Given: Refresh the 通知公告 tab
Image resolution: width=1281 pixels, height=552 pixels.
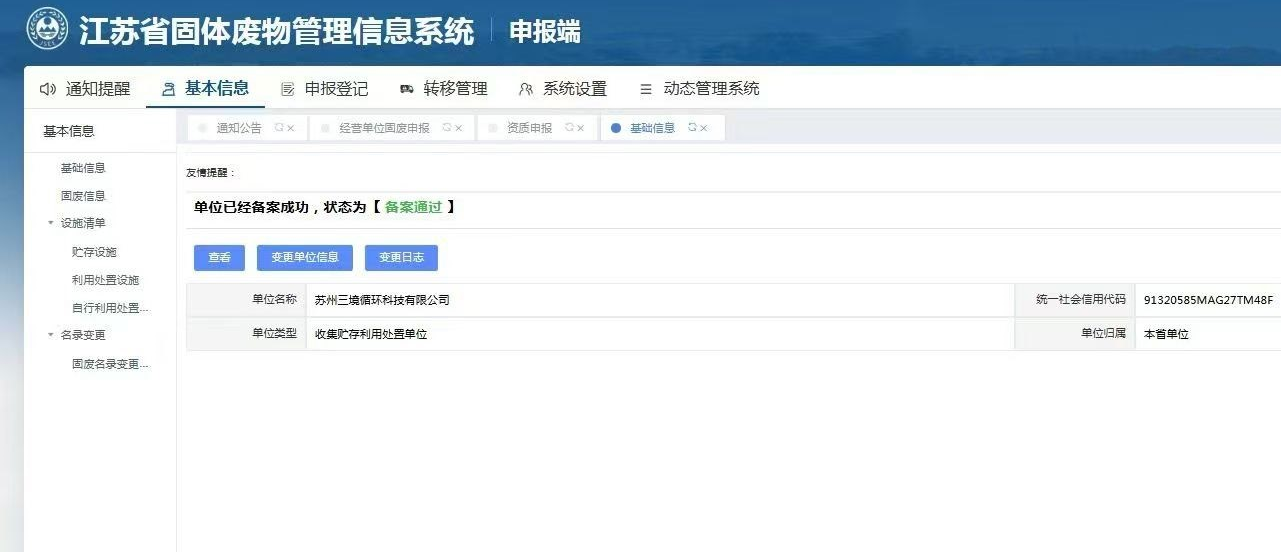Looking at the screenshot, I should point(279,128).
